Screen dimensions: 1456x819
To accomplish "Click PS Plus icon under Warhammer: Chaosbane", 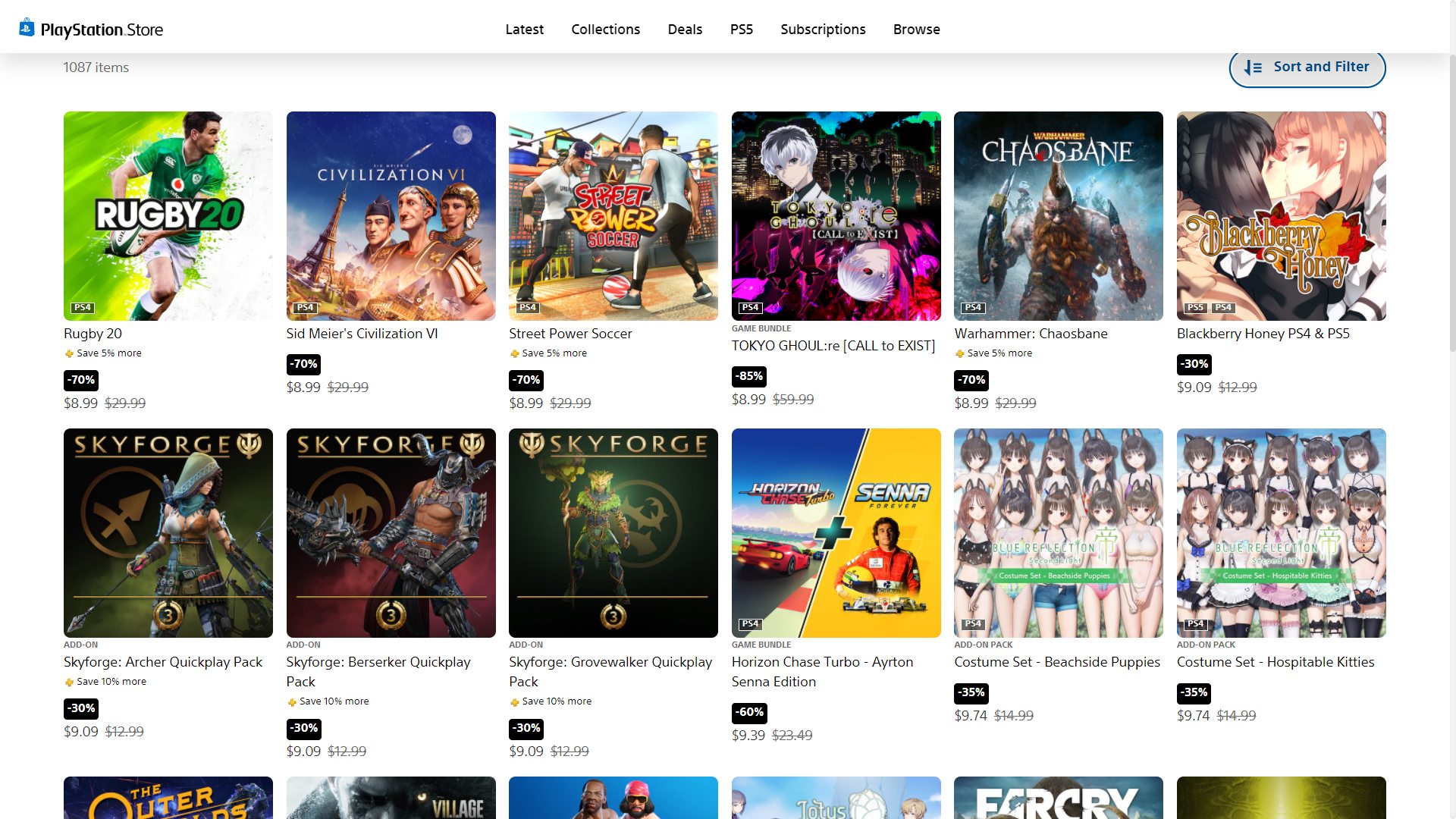I will 960,353.
